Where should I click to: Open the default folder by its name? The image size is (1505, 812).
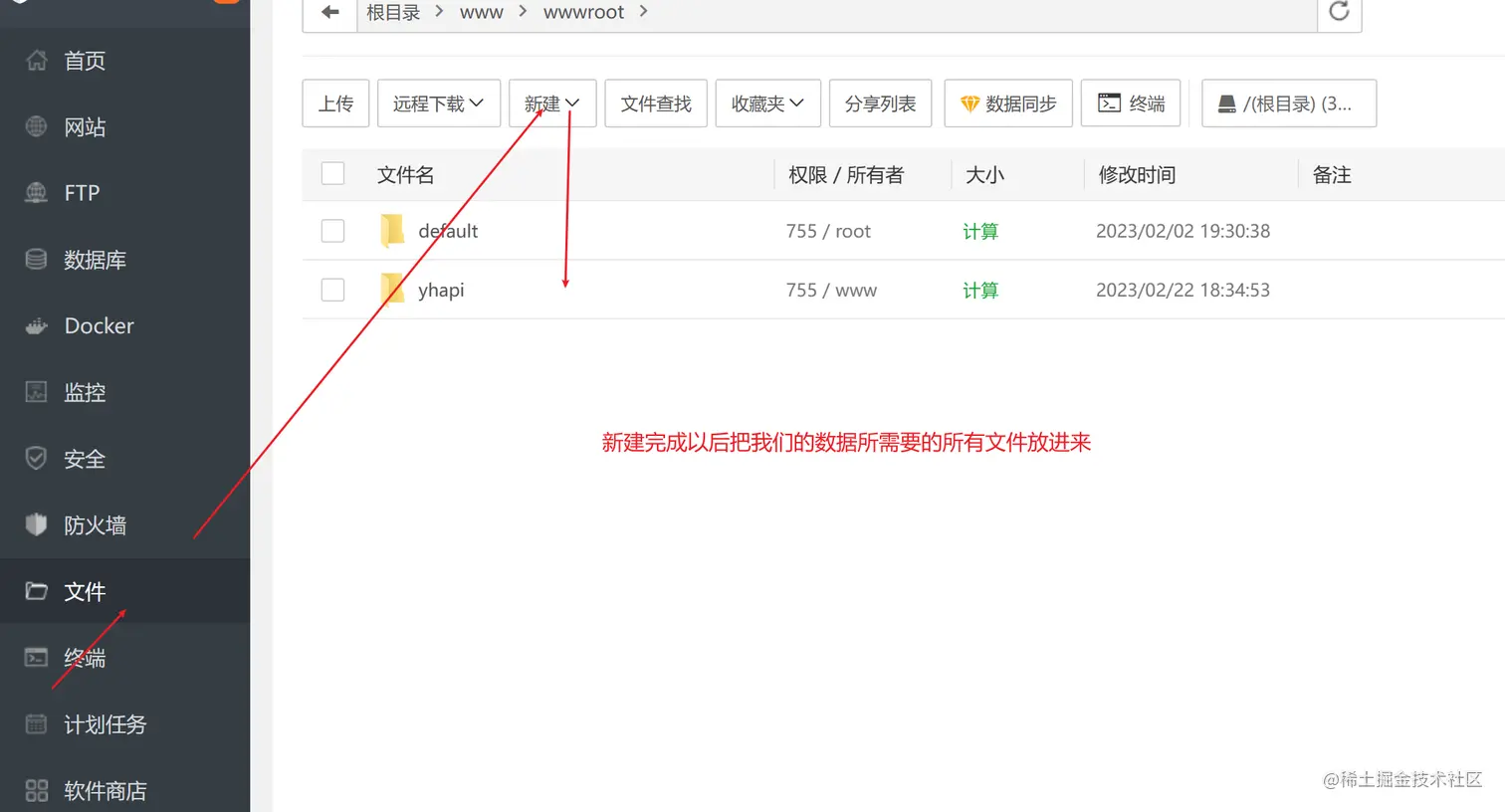click(x=448, y=231)
